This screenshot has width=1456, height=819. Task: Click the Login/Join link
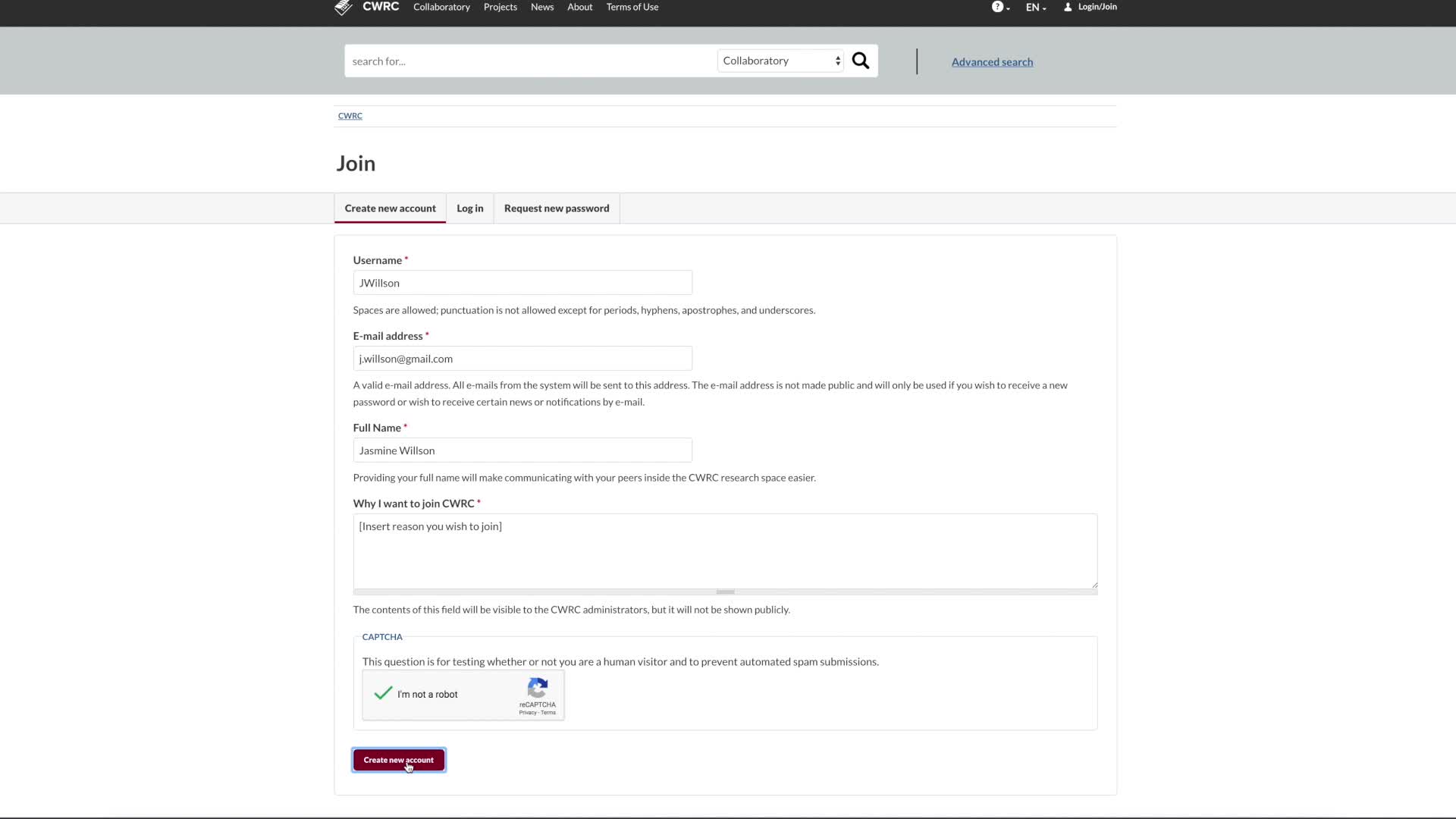[1090, 7]
